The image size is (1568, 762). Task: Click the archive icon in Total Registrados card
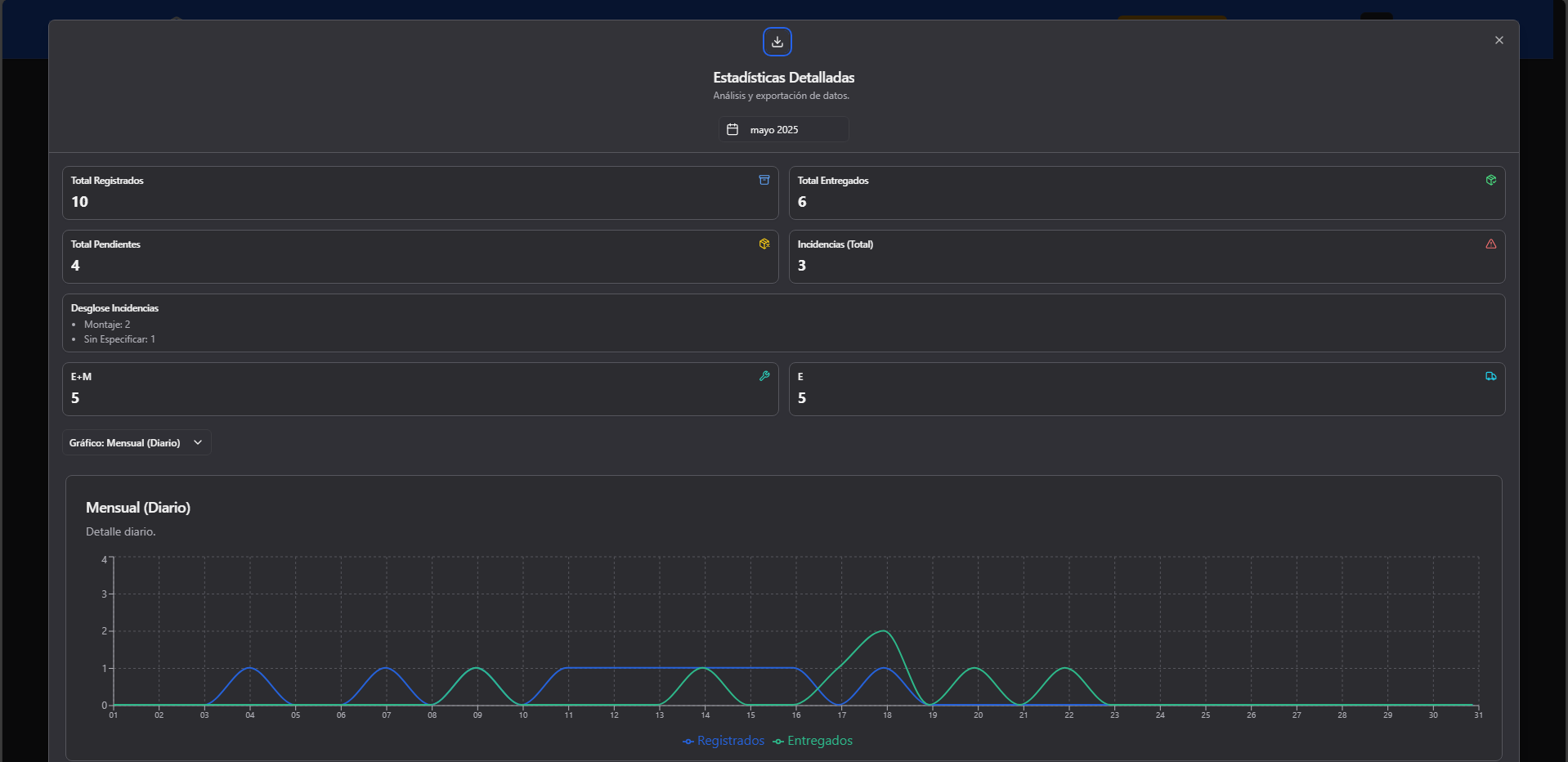tap(764, 180)
